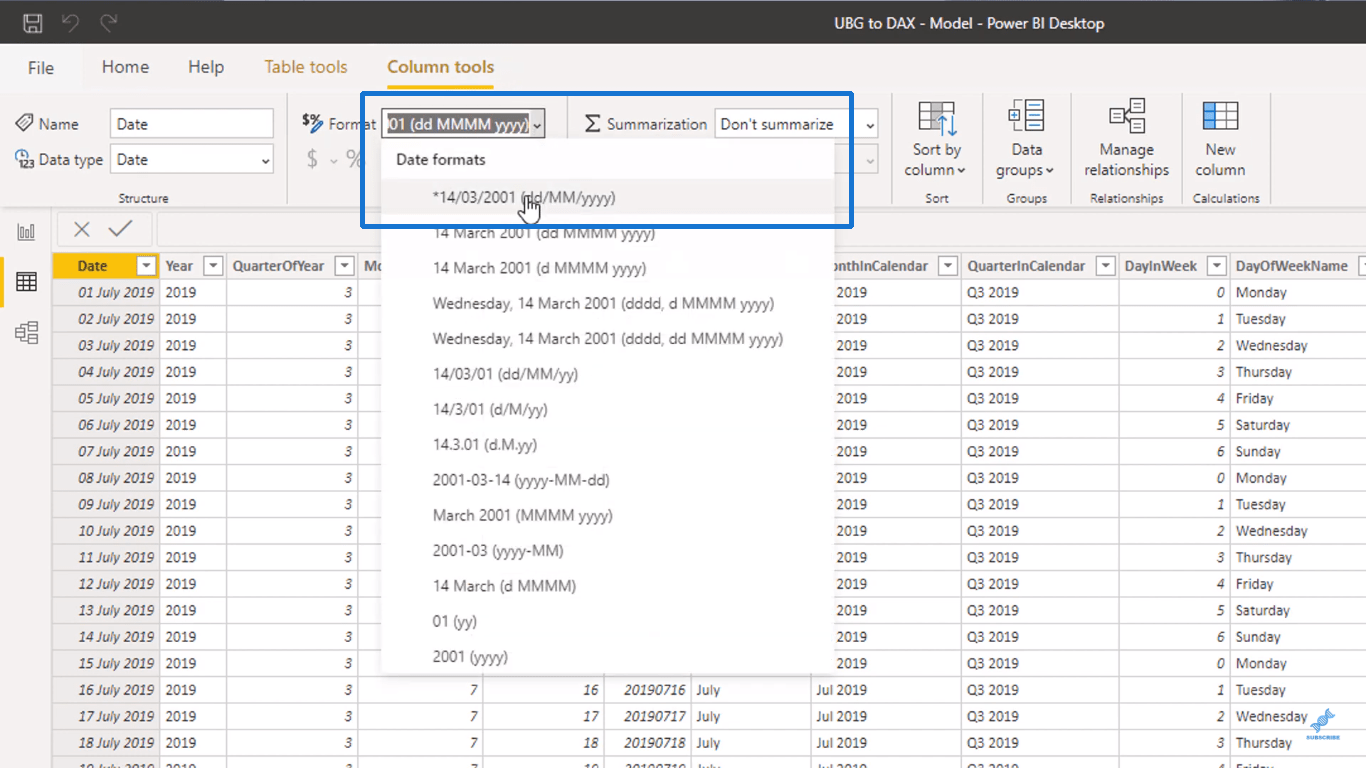This screenshot has height=768, width=1366.
Task: Open QuarterOfYear column filter dropdown arrow
Action: (344, 266)
